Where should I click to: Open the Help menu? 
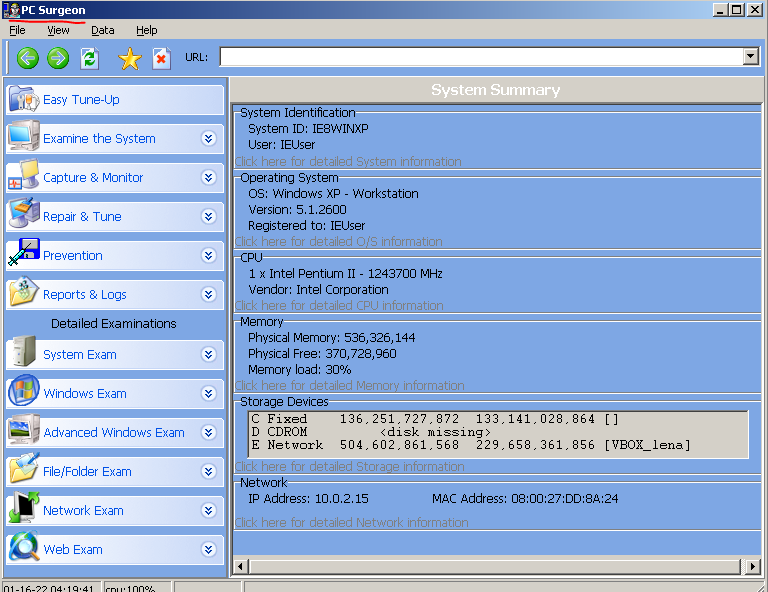[x=146, y=30]
